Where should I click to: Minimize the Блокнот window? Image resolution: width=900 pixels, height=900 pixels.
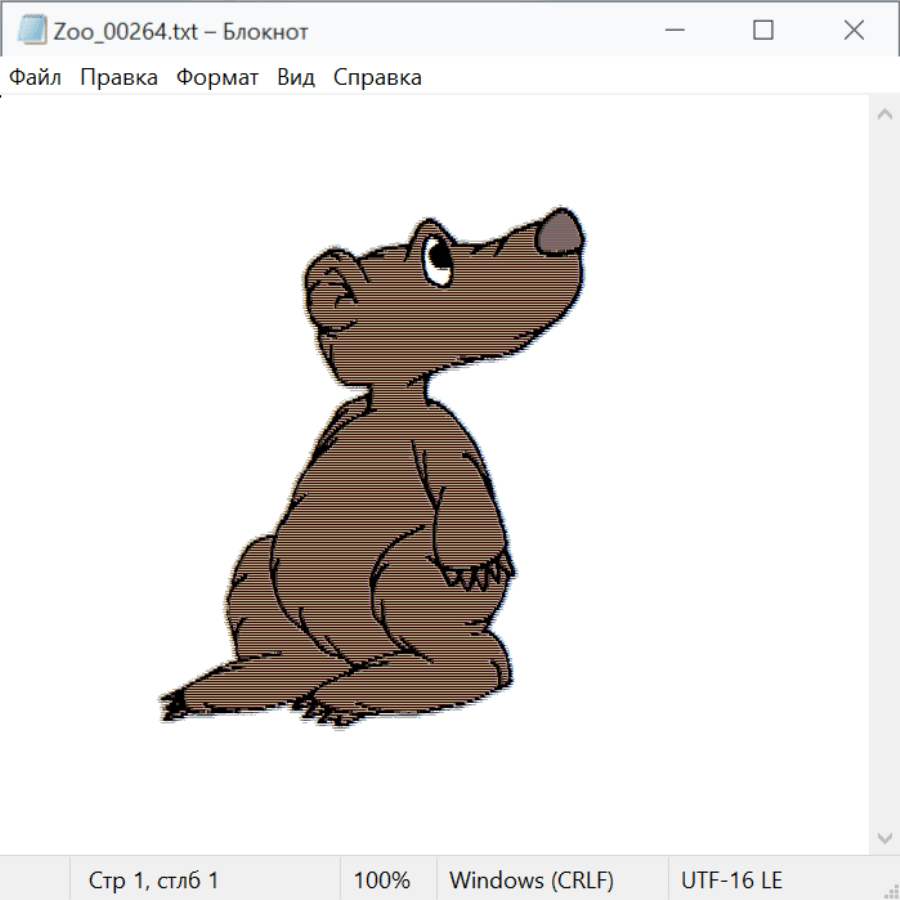coord(673,31)
